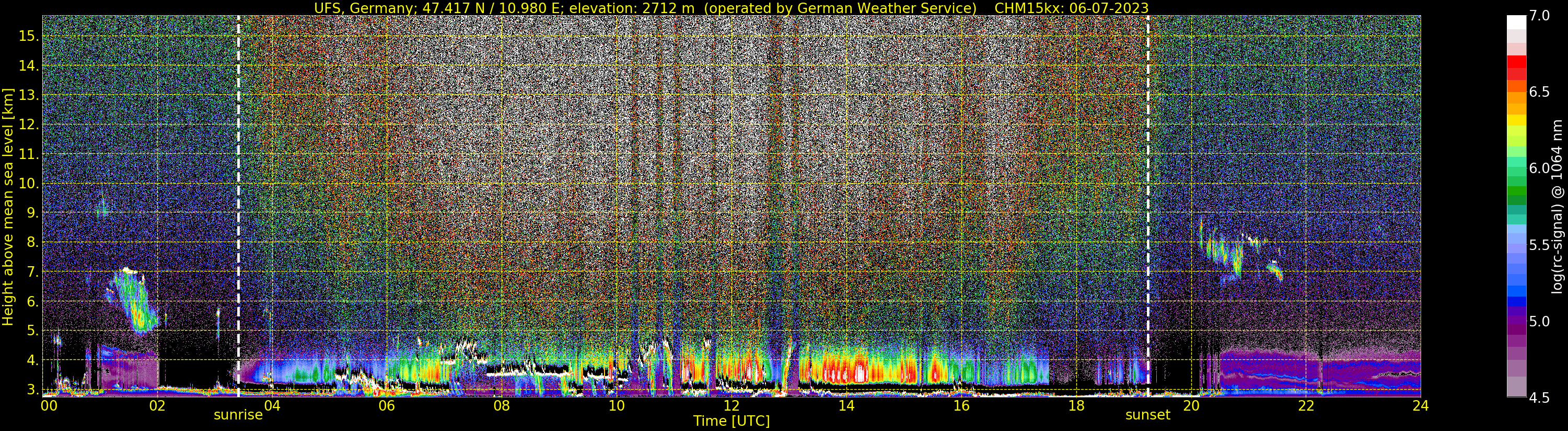Click the "Time [UTC]" axis label
This screenshot has width=1568, height=431.
[x=731, y=421]
